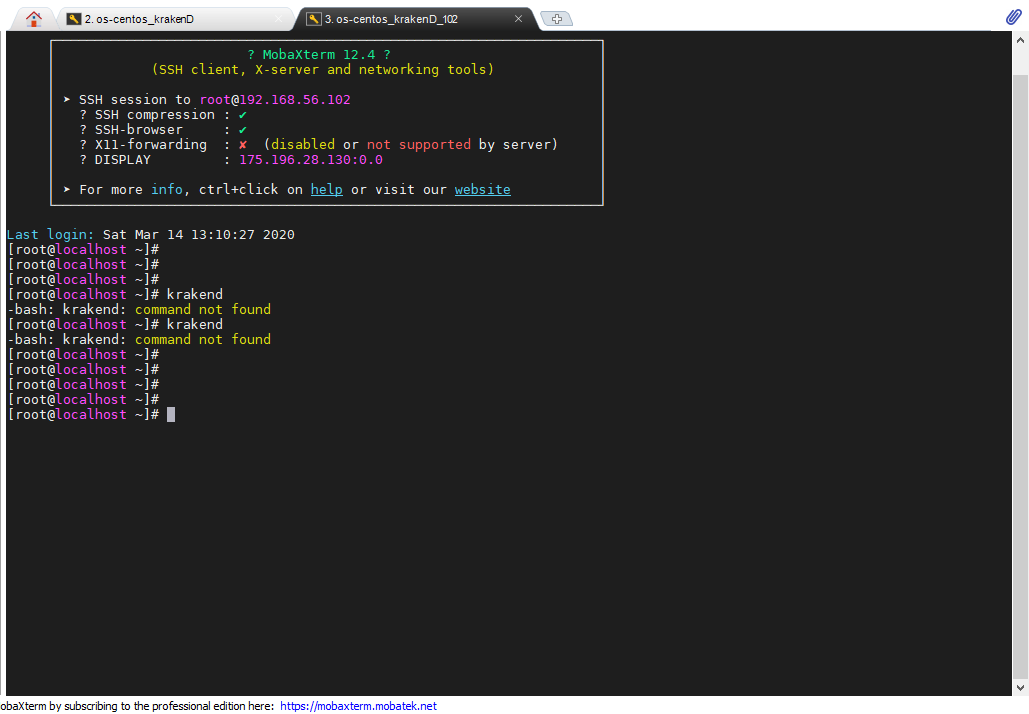Viewport: 1029px width, 714px height.
Task: Click the terminal cursor at last prompt
Action: coord(171,415)
